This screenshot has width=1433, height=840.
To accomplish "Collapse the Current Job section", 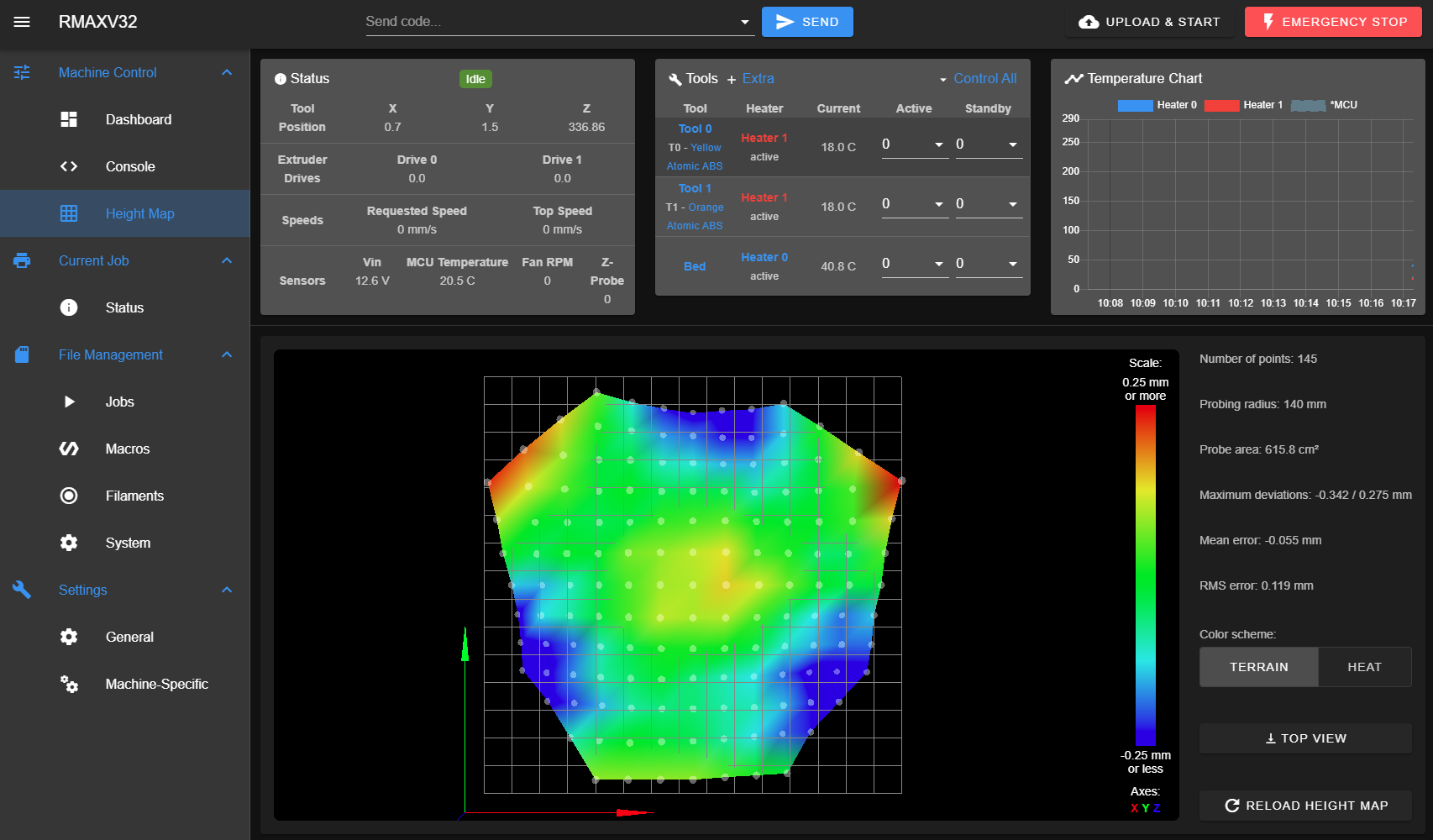I will click(x=227, y=260).
